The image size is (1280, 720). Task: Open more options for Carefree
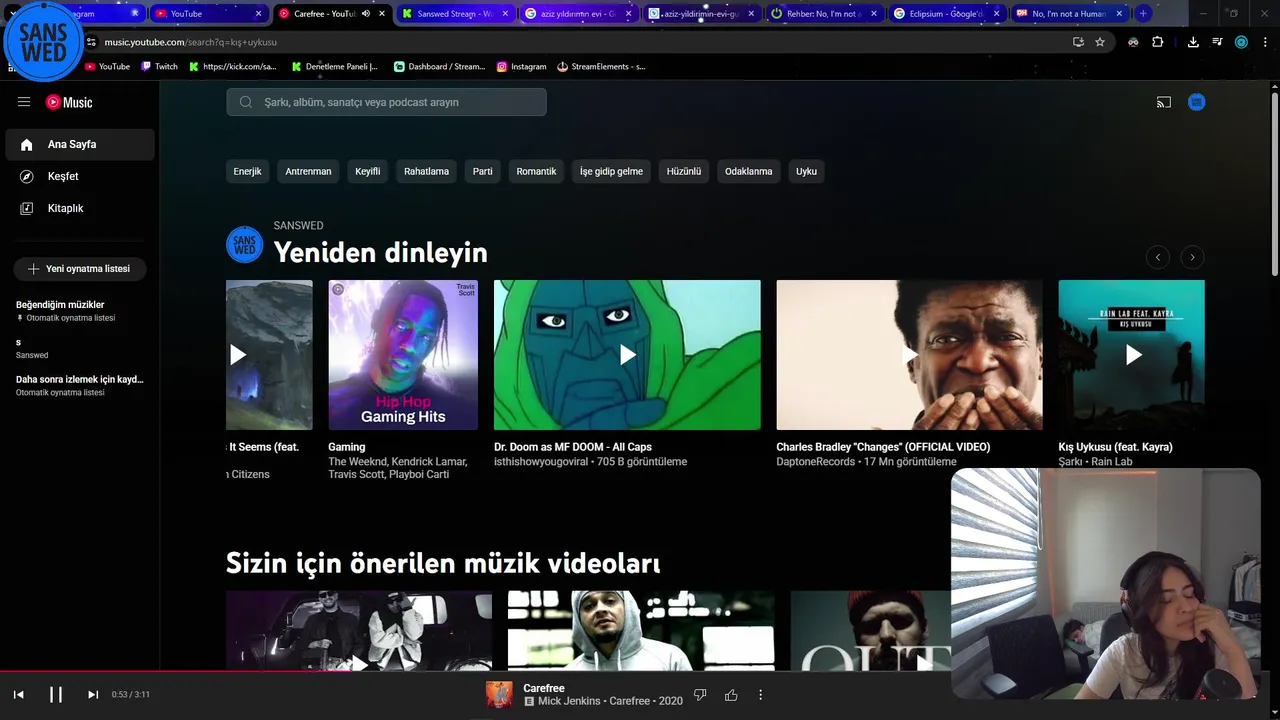(x=760, y=694)
